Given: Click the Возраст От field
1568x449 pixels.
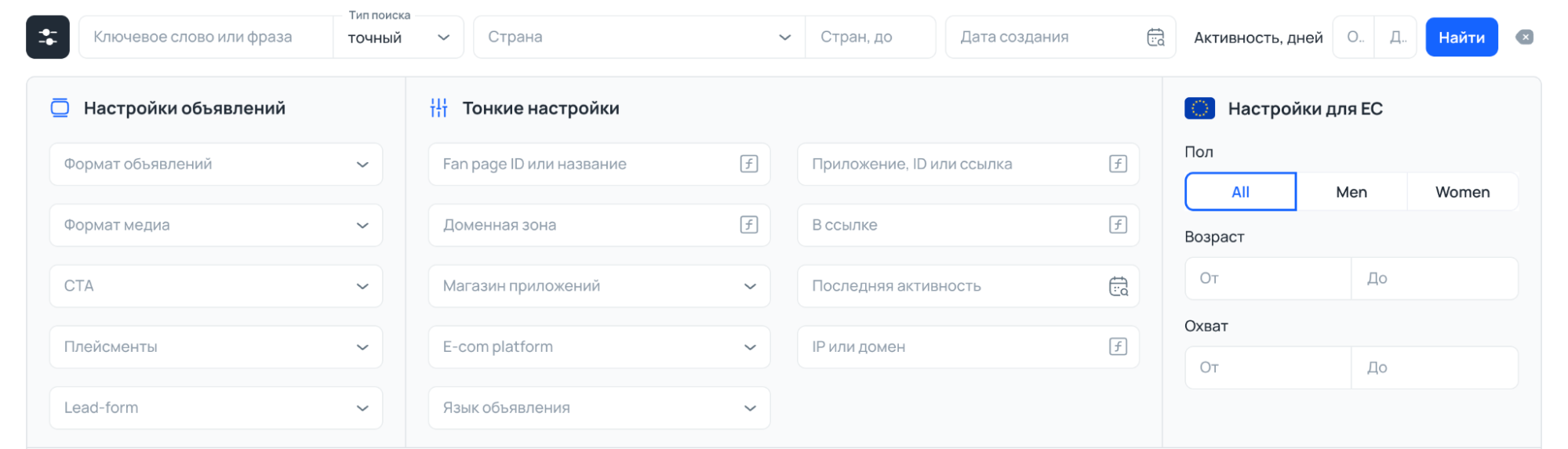Looking at the screenshot, I should (1268, 278).
